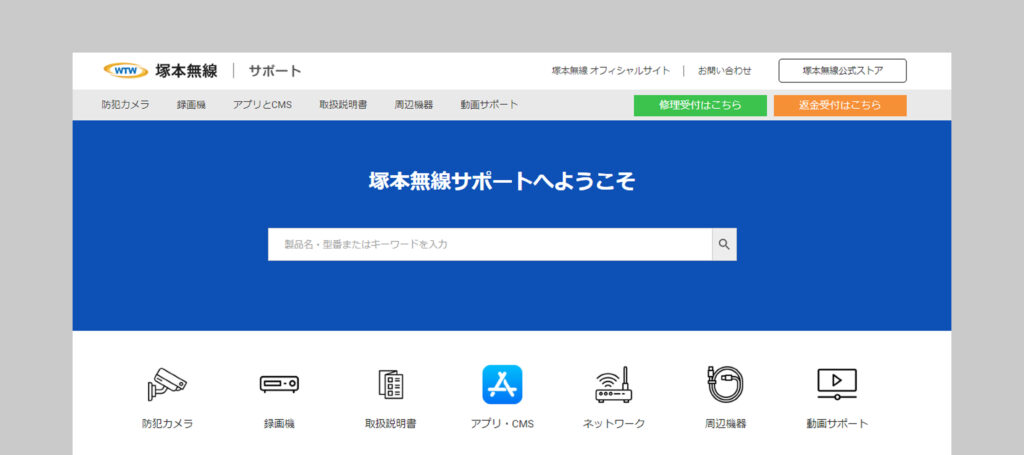This screenshot has height=455, width=1024.
Task: Click the 取扱説明書 label under manual icon
Action: pos(391,424)
